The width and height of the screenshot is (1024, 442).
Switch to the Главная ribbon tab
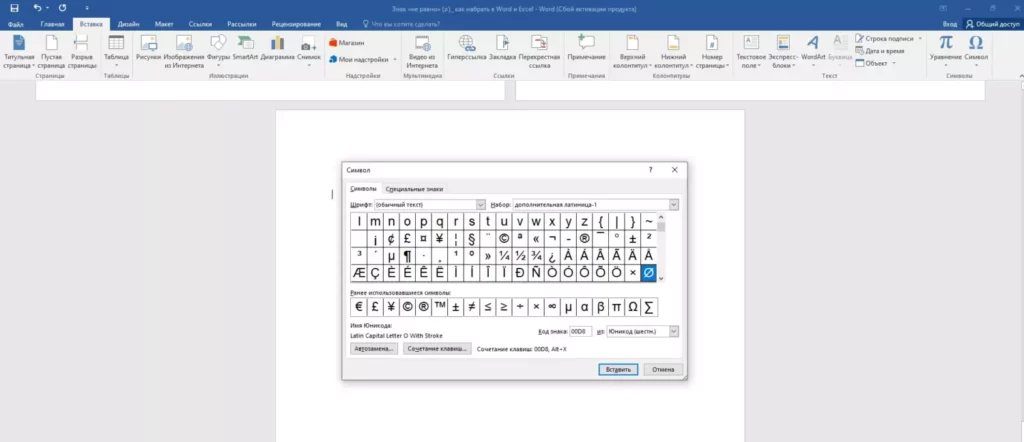click(52, 24)
